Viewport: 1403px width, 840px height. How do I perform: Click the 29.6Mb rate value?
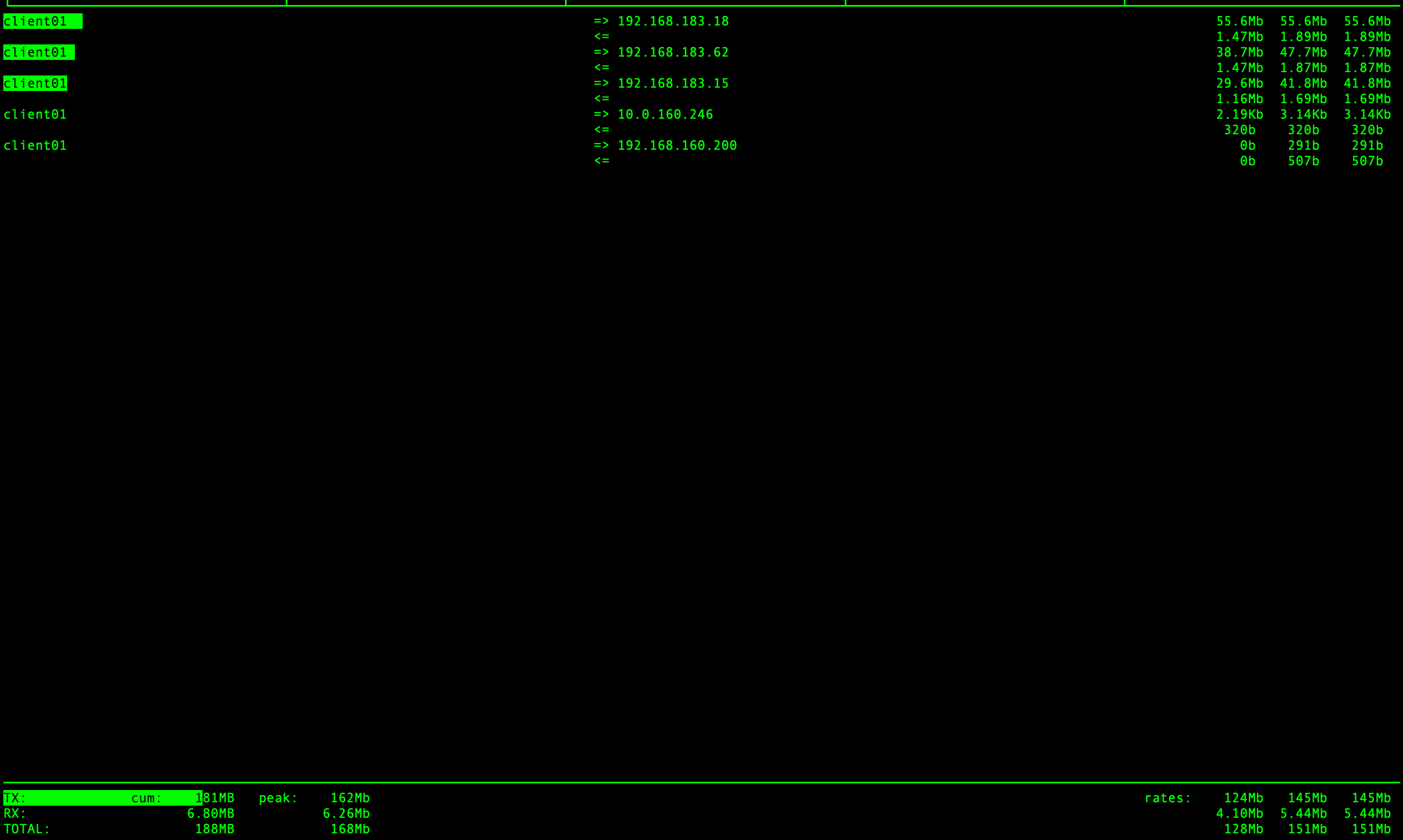tap(1239, 84)
